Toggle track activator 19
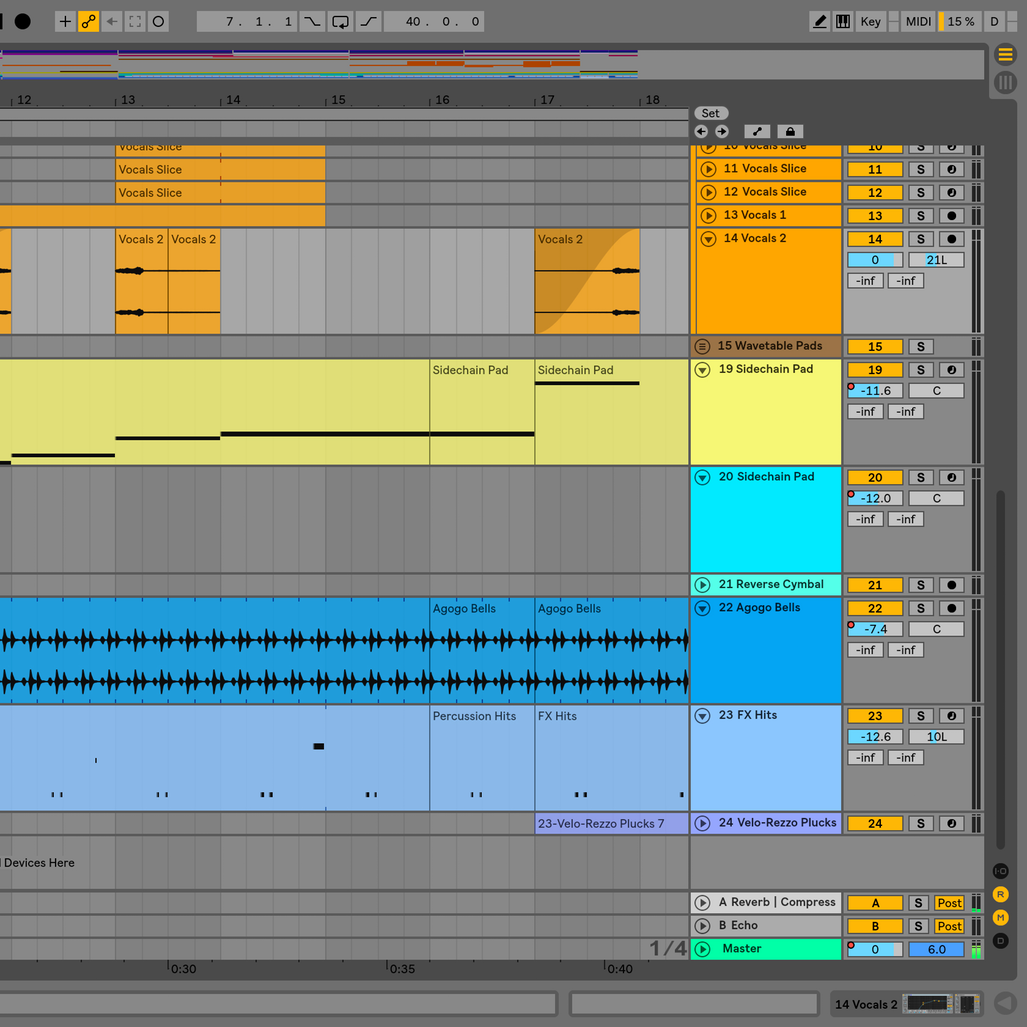The width and height of the screenshot is (1027, 1027). pyautogui.click(x=875, y=370)
